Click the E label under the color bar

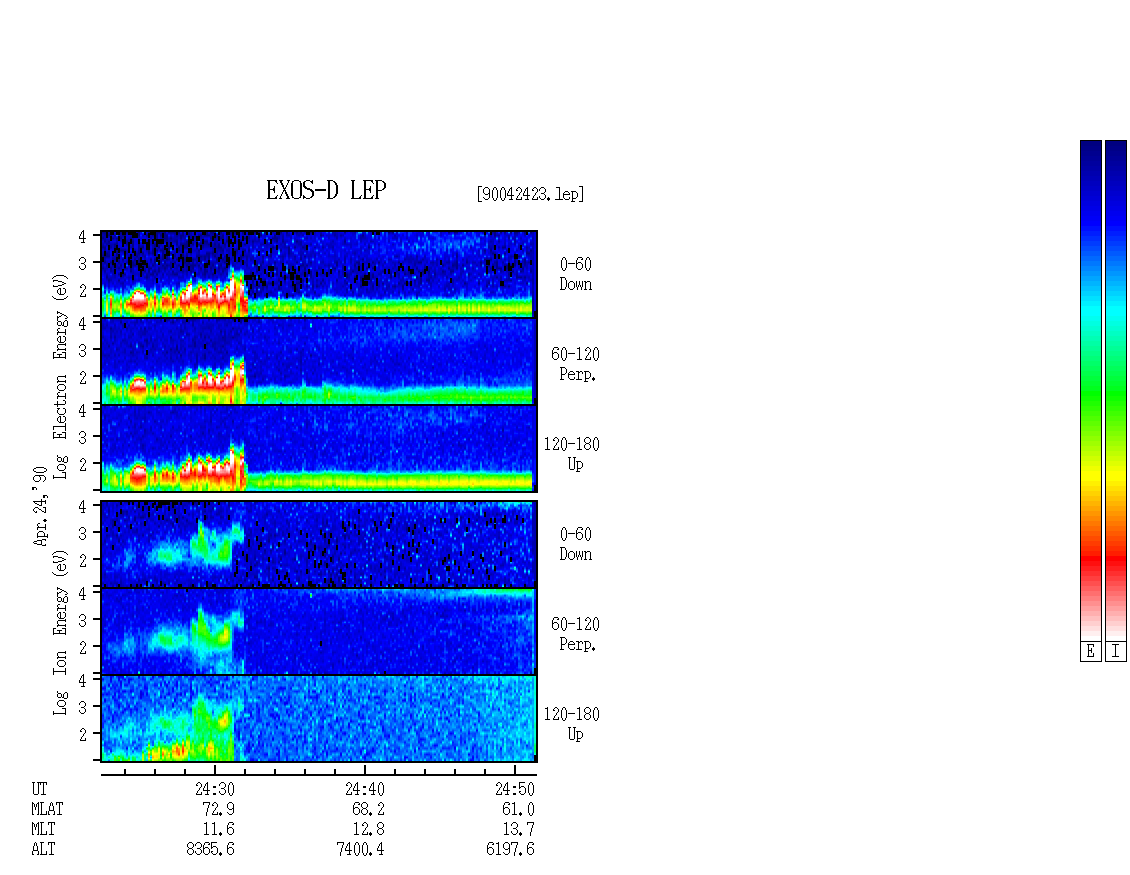pos(1090,652)
